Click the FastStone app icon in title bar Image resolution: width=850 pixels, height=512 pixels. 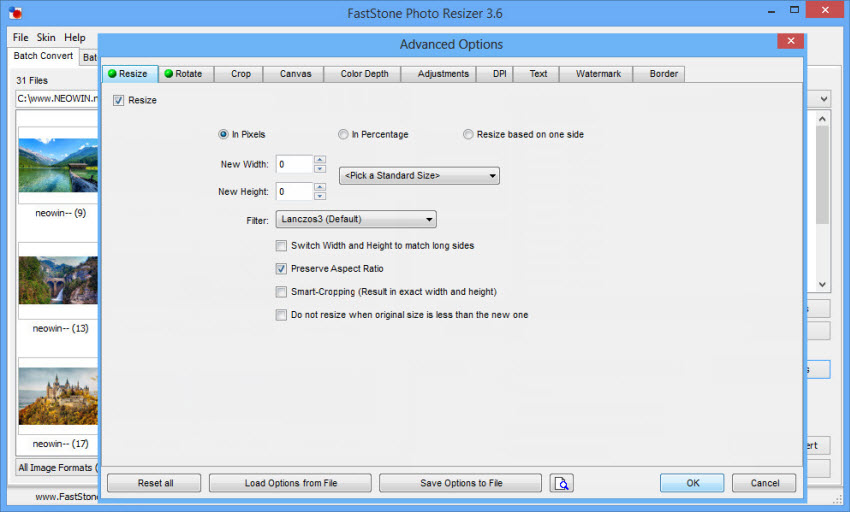coord(15,13)
